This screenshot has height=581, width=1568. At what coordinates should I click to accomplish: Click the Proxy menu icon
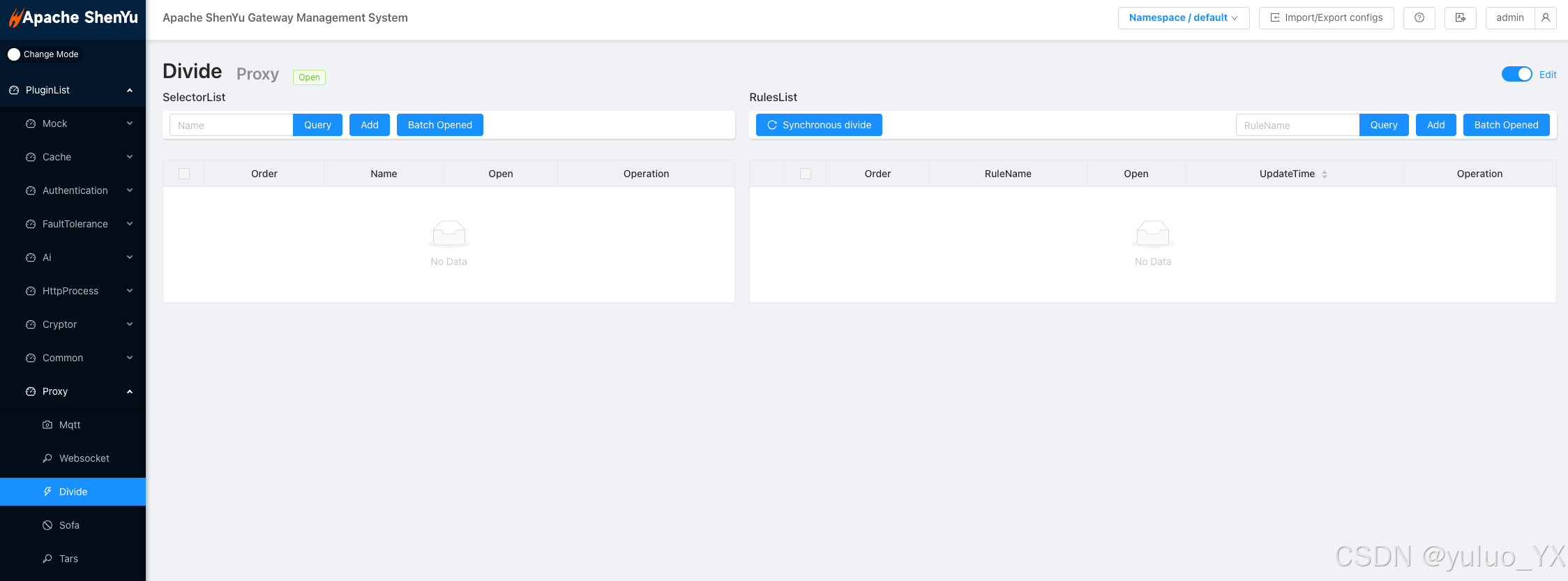click(31, 391)
